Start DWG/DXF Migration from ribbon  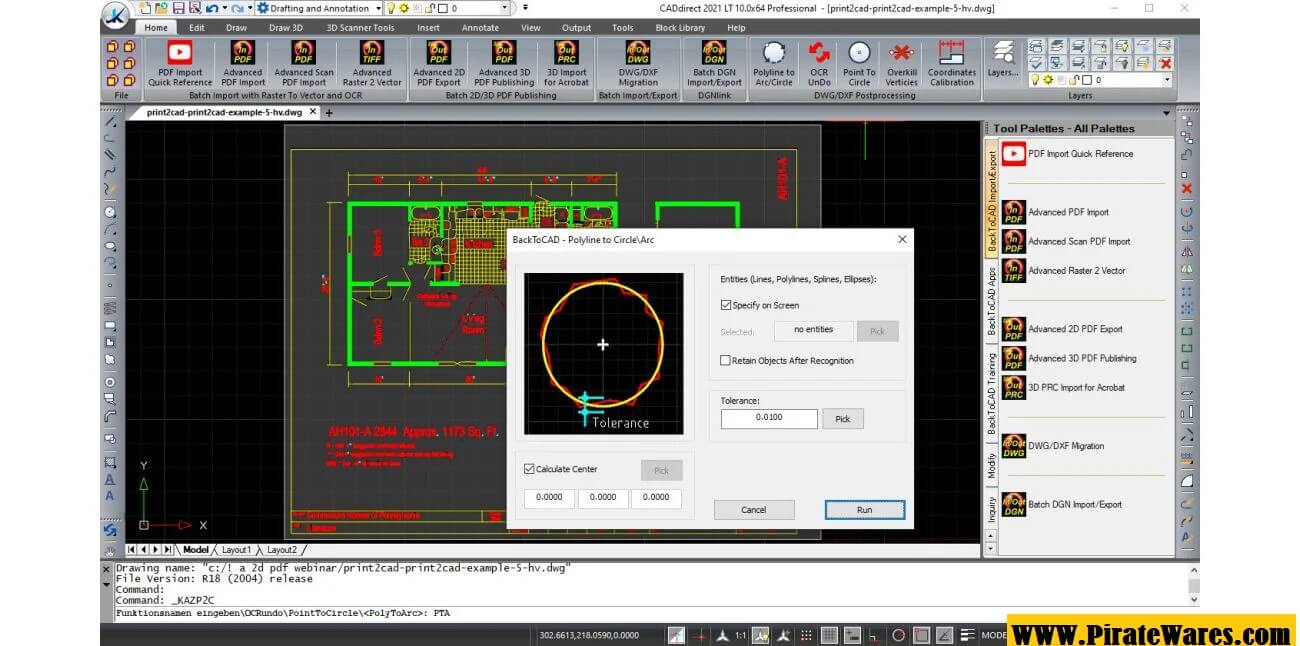(x=638, y=63)
